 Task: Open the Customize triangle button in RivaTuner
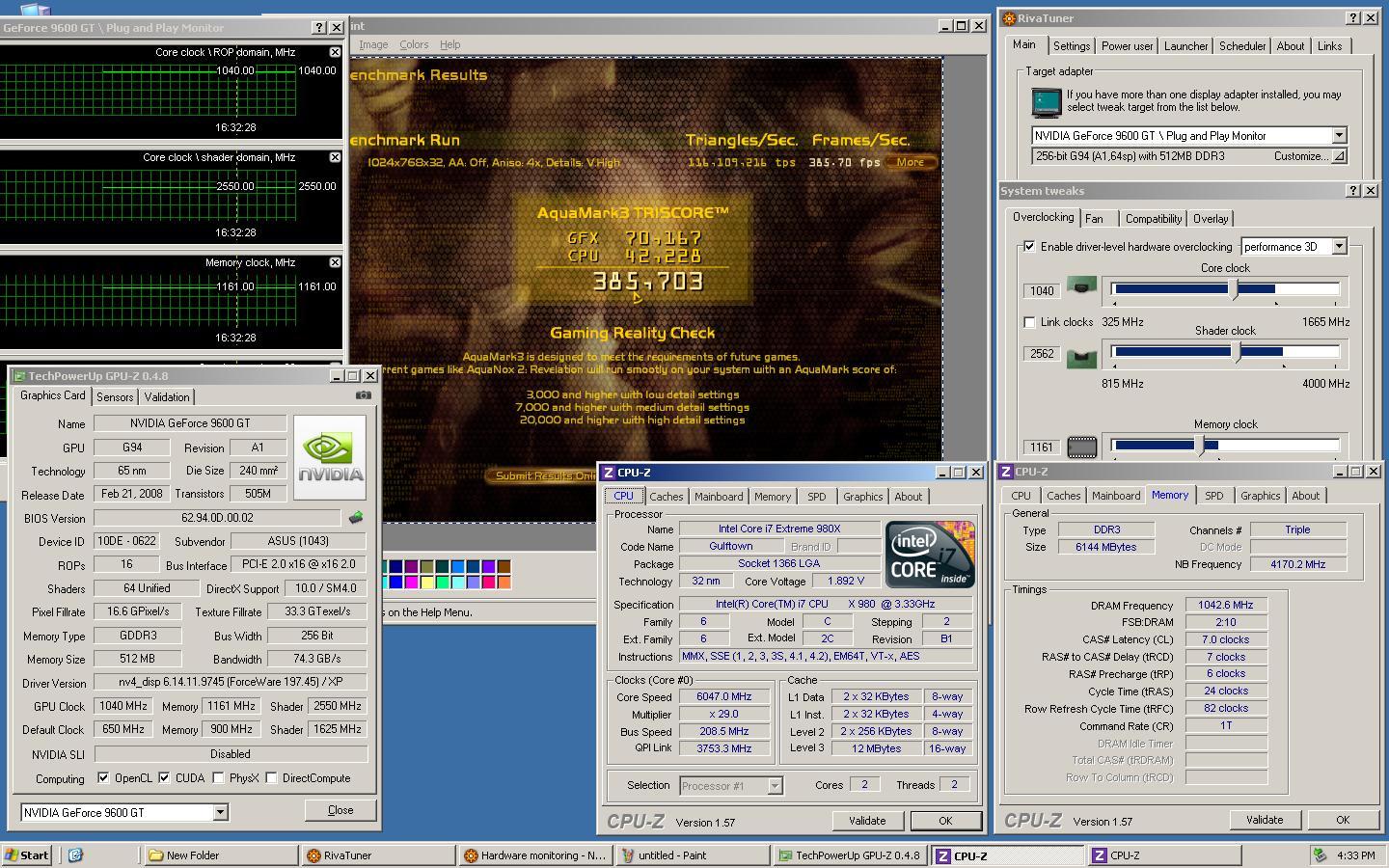point(1338,156)
